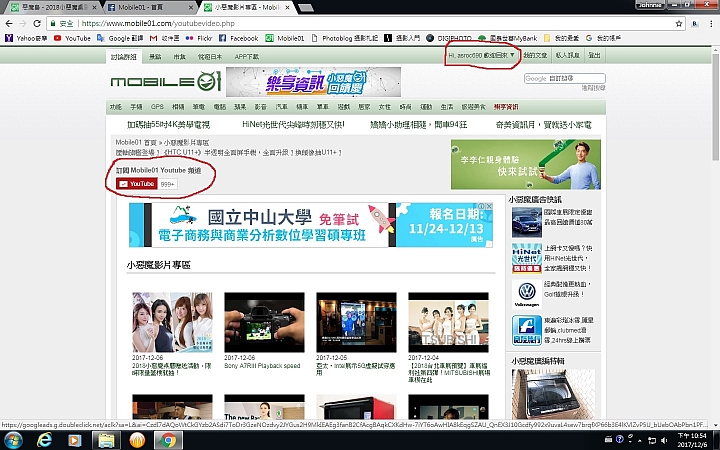Click the HiNet sidebar ad icon
Image resolution: width=720 pixels, height=450 pixels.
point(527,259)
